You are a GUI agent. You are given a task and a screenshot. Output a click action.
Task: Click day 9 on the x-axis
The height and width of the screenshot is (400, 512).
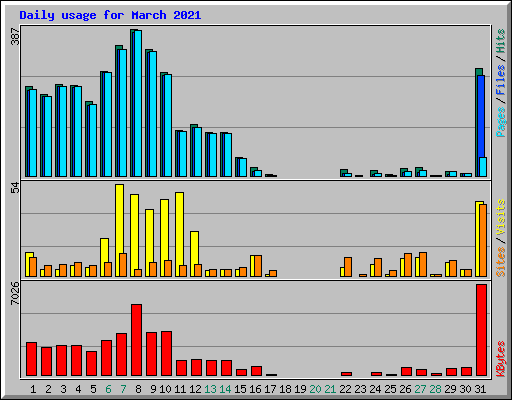(153, 389)
